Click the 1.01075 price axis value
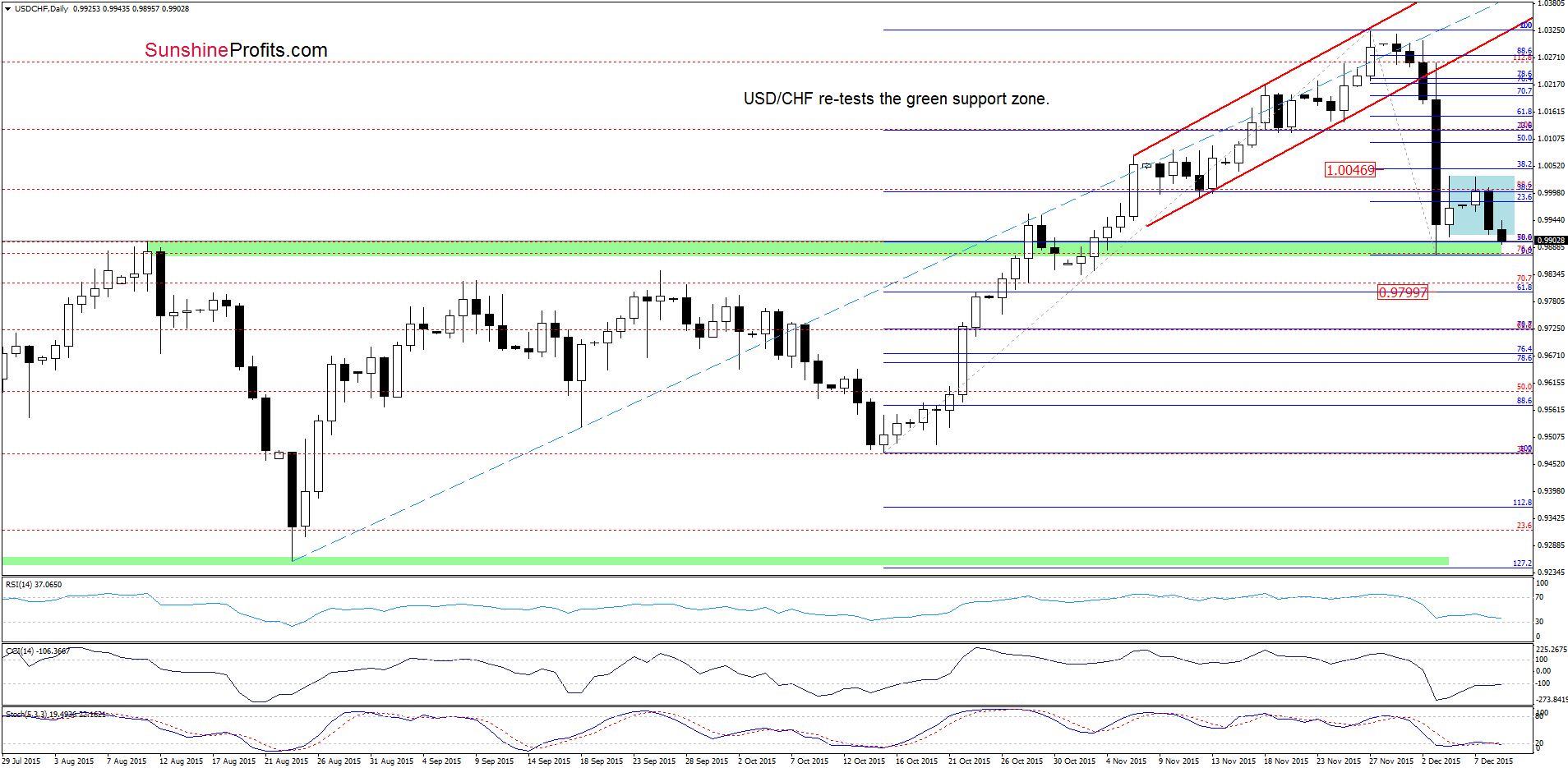1568x768 pixels. 1552,139
